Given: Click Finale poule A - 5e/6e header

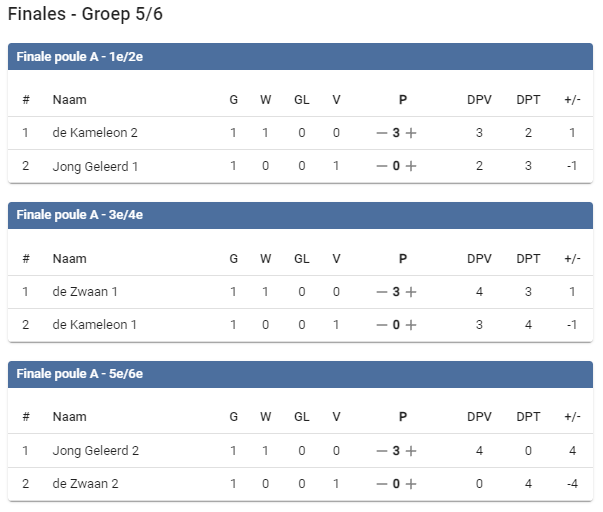Looking at the screenshot, I should pos(300,374).
